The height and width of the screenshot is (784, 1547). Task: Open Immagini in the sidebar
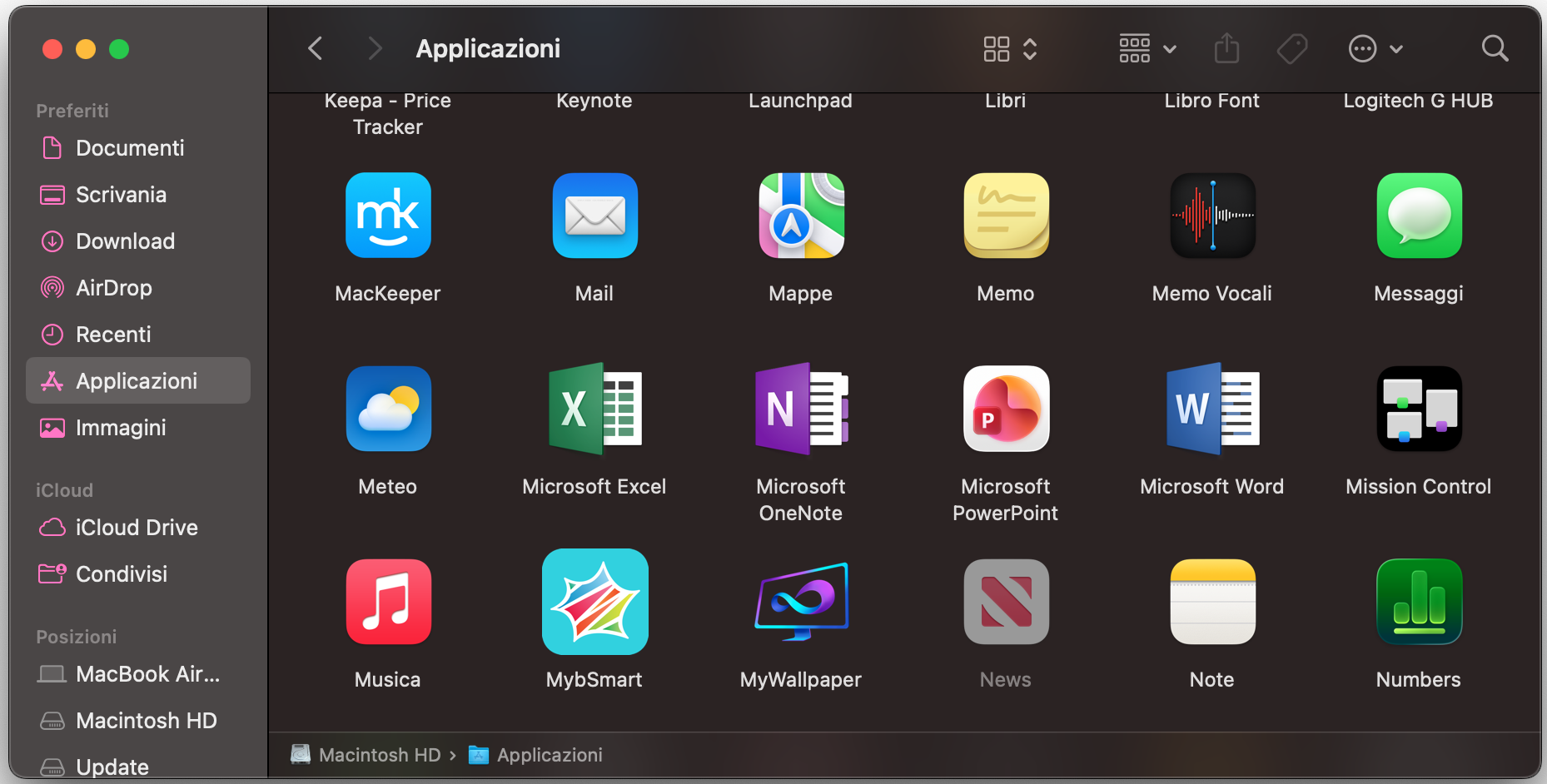pyautogui.click(x=138, y=428)
